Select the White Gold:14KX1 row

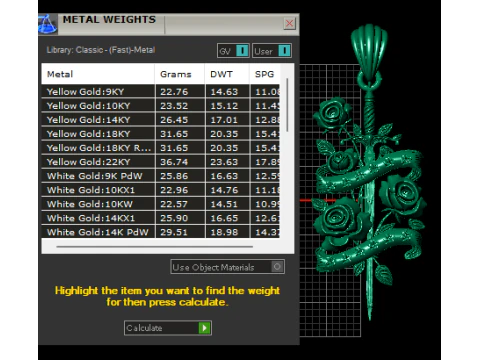(x=161, y=218)
